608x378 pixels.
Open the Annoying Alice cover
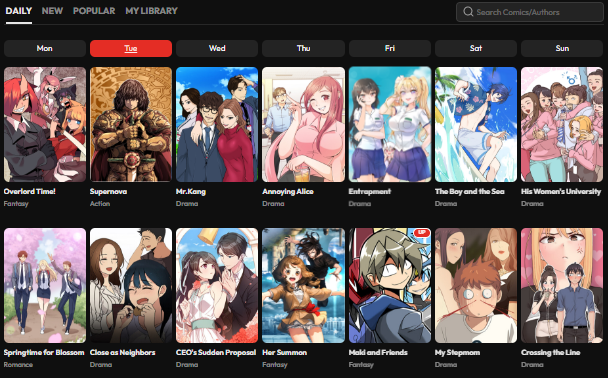(303, 124)
